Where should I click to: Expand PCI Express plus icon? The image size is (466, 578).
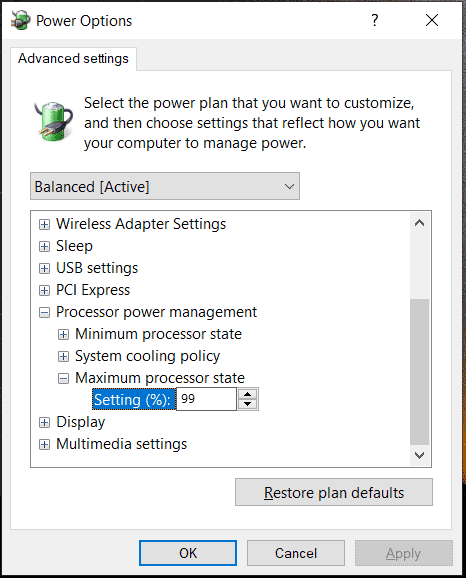pos(44,290)
